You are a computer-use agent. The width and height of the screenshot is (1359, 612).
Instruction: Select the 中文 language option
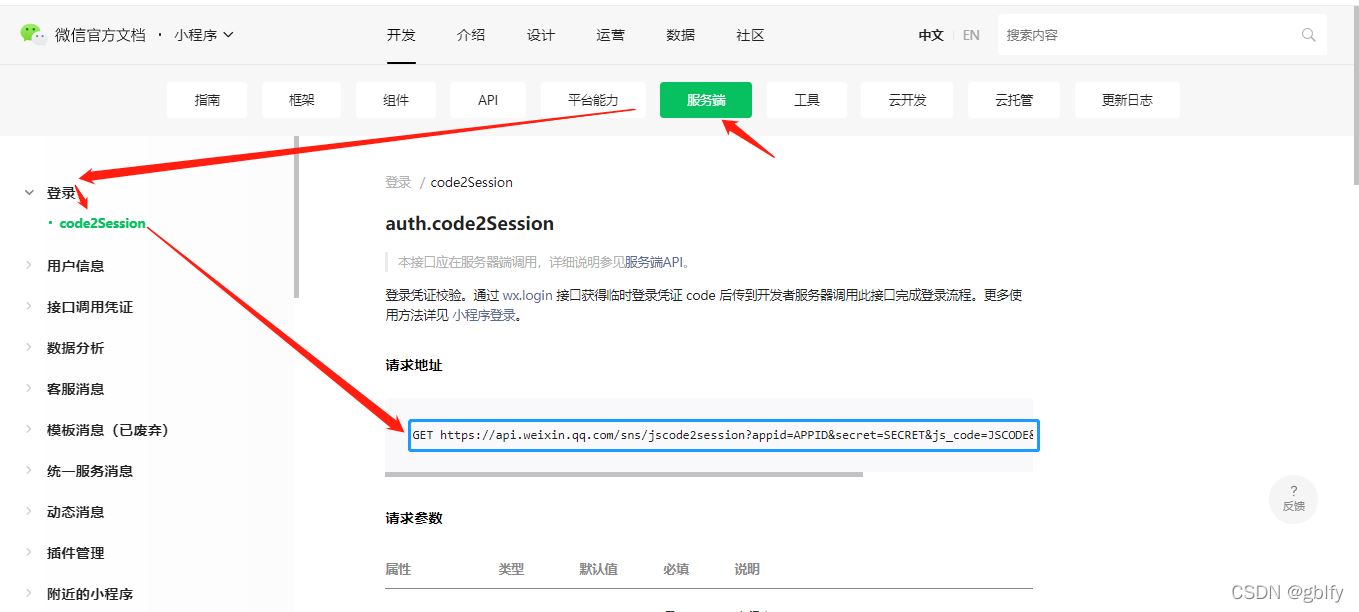931,35
